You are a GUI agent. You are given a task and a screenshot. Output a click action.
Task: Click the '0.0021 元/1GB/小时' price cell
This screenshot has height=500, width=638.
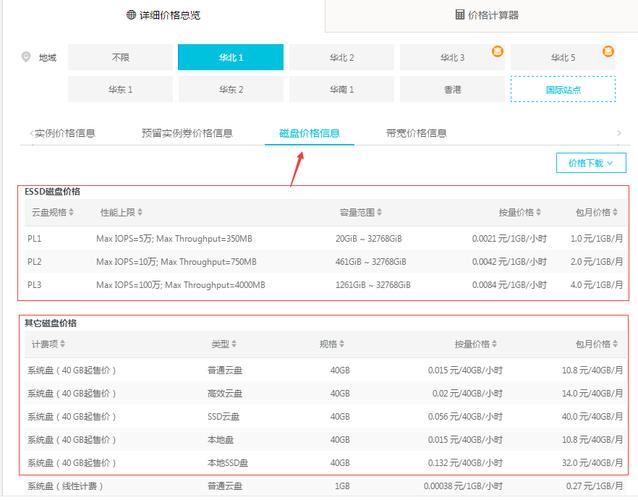coord(509,238)
